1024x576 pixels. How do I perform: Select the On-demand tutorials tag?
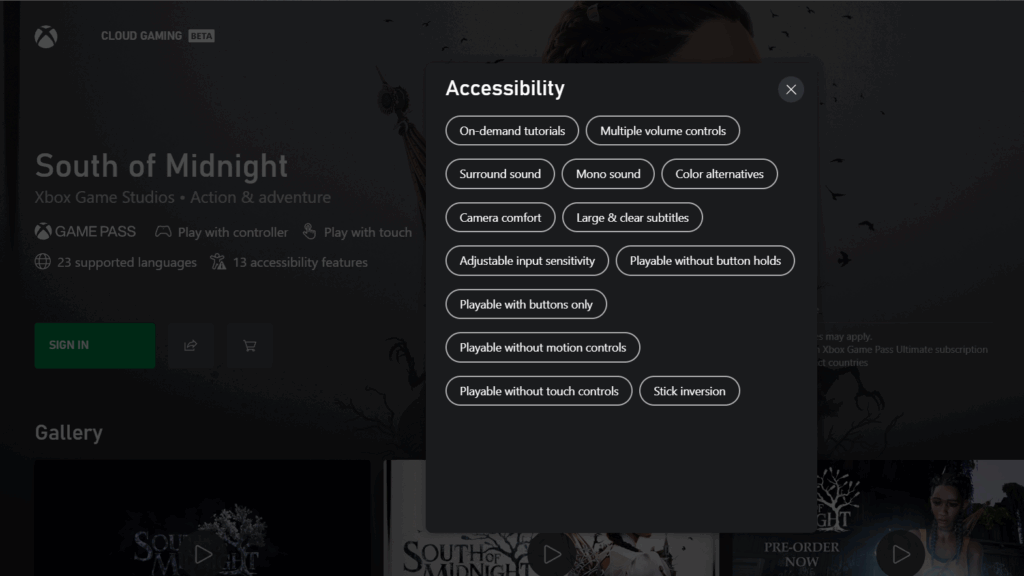click(x=512, y=131)
